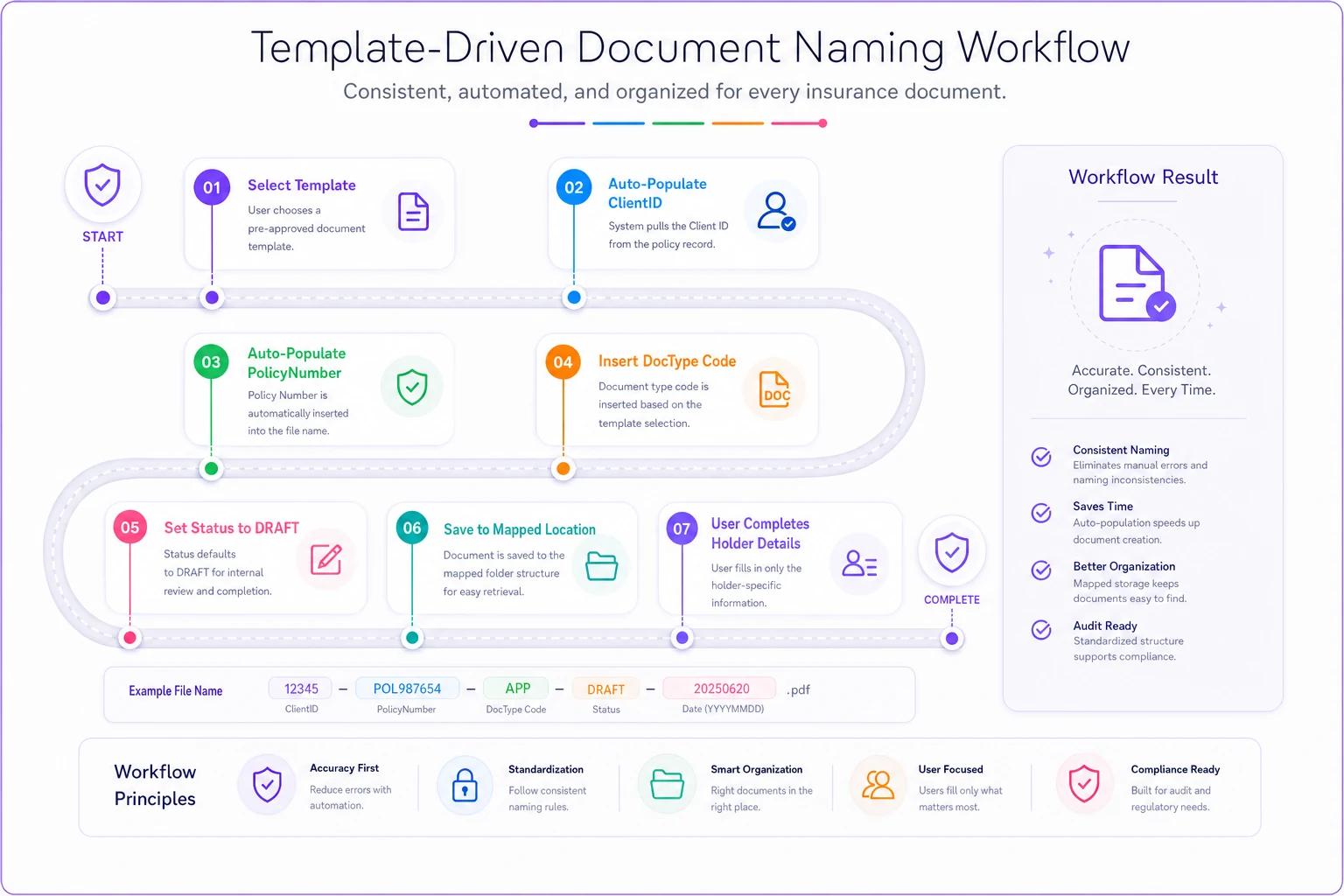
Task: Click the "Audit Ready" benefit title
Action: [x=1105, y=626]
